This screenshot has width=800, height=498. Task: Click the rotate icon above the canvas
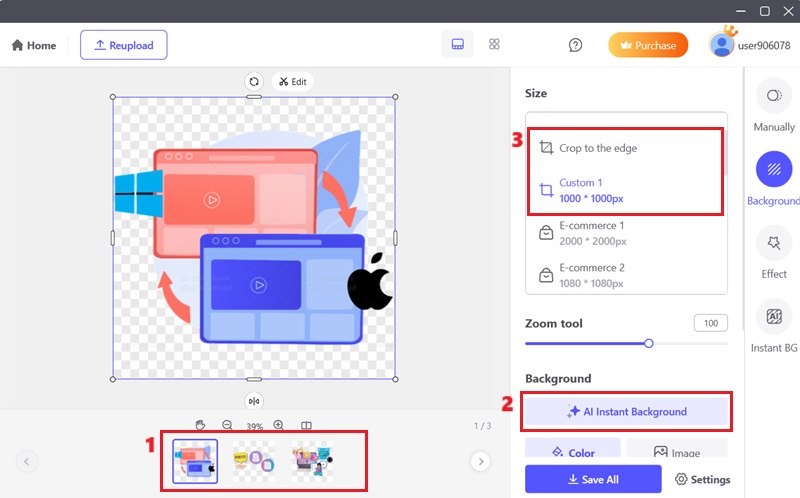(x=254, y=82)
